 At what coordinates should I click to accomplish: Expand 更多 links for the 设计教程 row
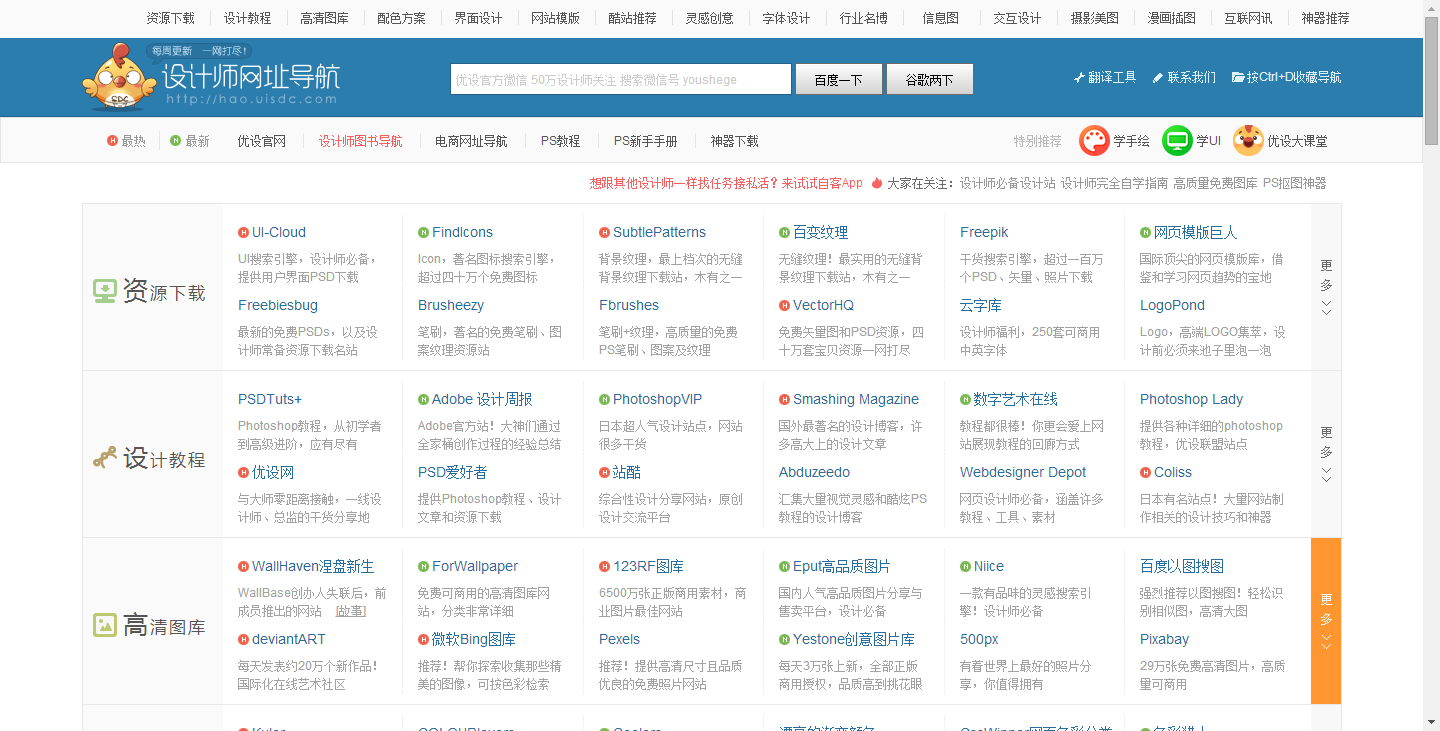[1326, 454]
